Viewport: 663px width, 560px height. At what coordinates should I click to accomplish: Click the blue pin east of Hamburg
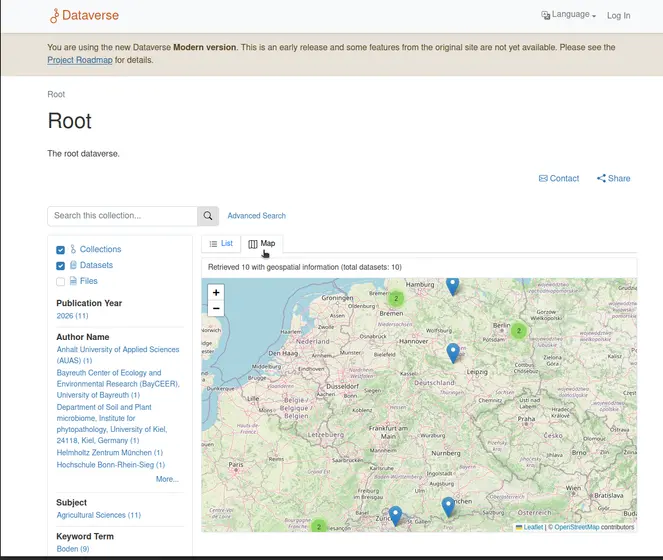[453, 287]
